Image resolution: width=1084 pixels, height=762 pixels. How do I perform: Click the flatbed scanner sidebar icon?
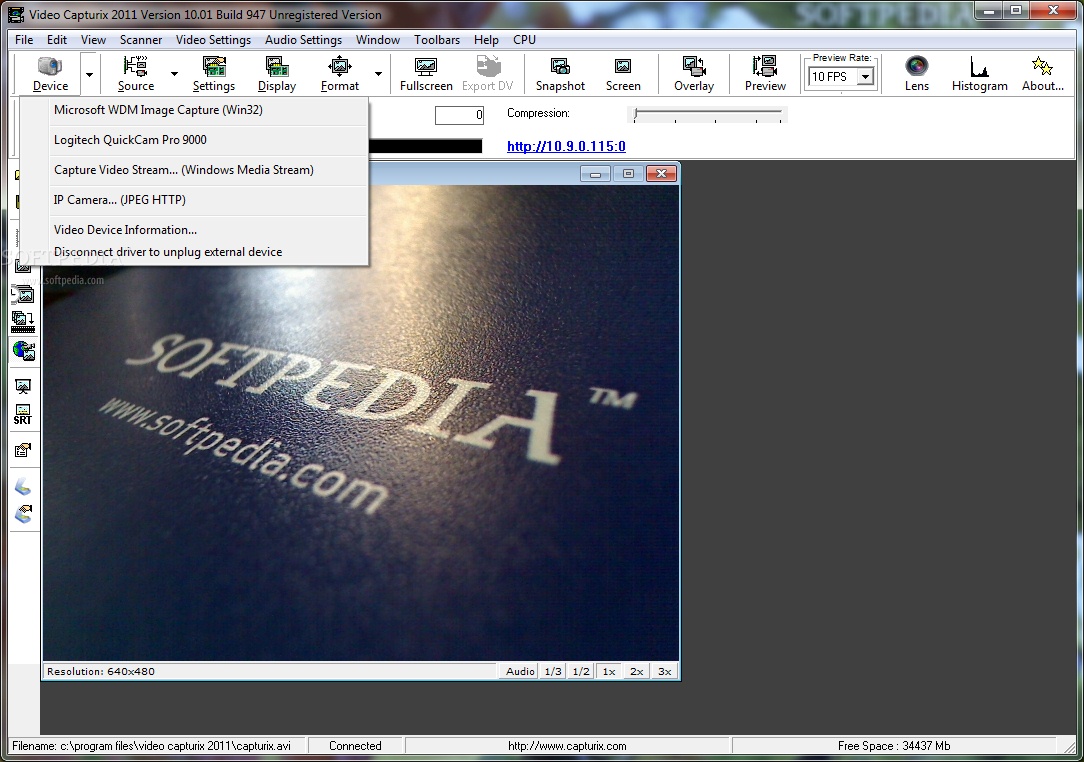pos(23,487)
